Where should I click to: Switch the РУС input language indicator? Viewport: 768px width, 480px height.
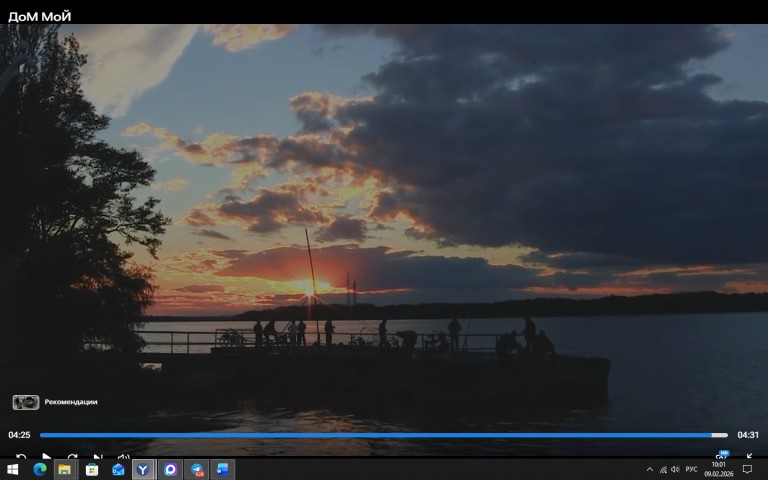pyautogui.click(x=691, y=469)
